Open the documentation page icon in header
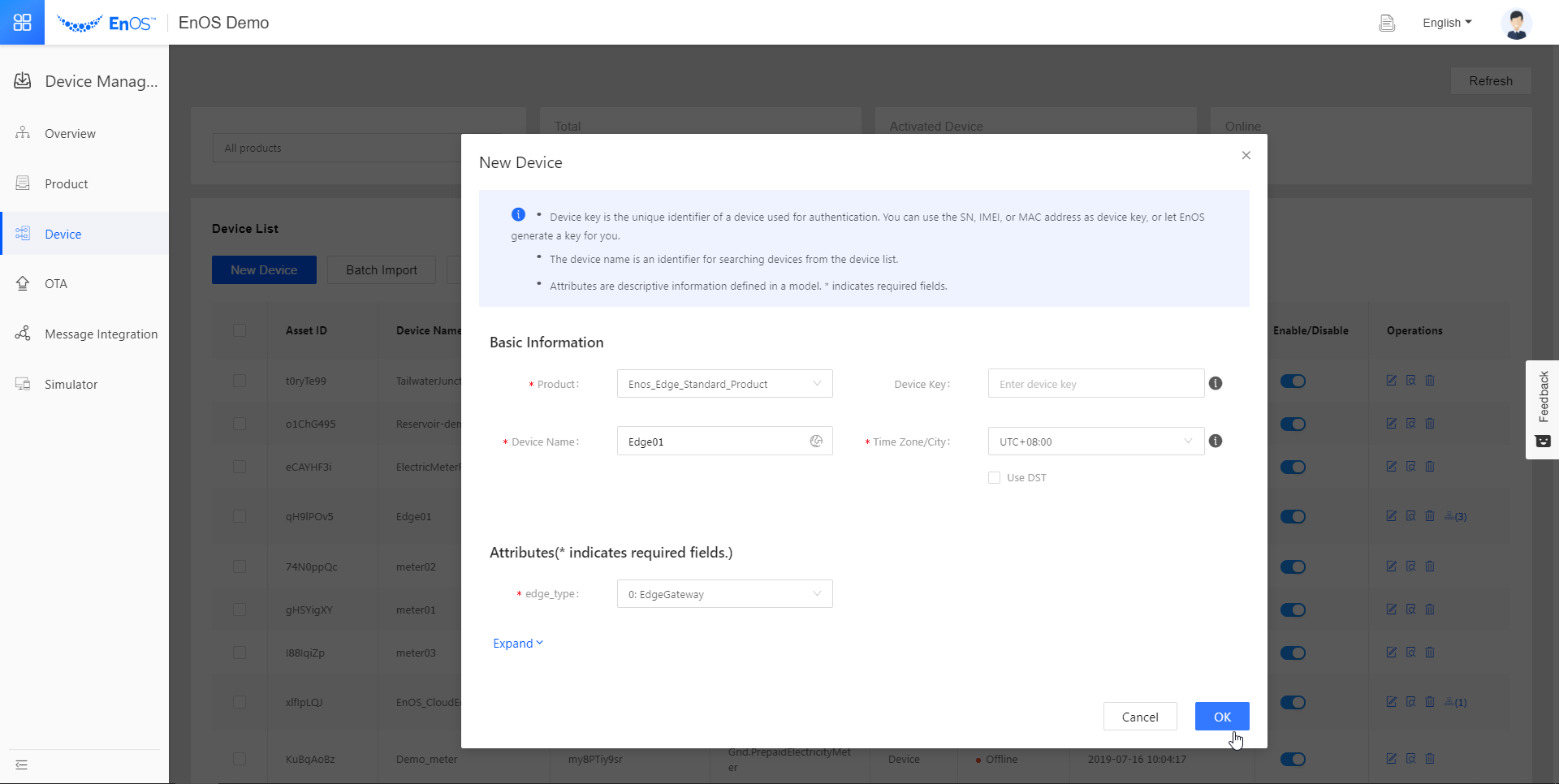The image size is (1559, 784). click(1387, 23)
